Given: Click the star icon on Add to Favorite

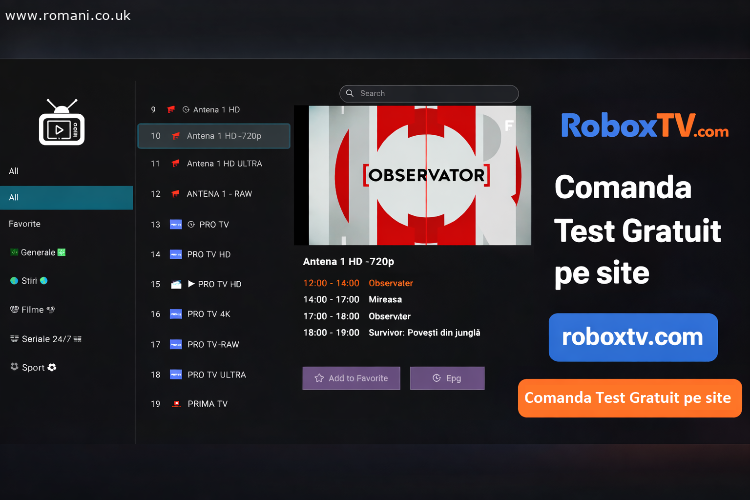Looking at the screenshot, I should coord(319,378).
